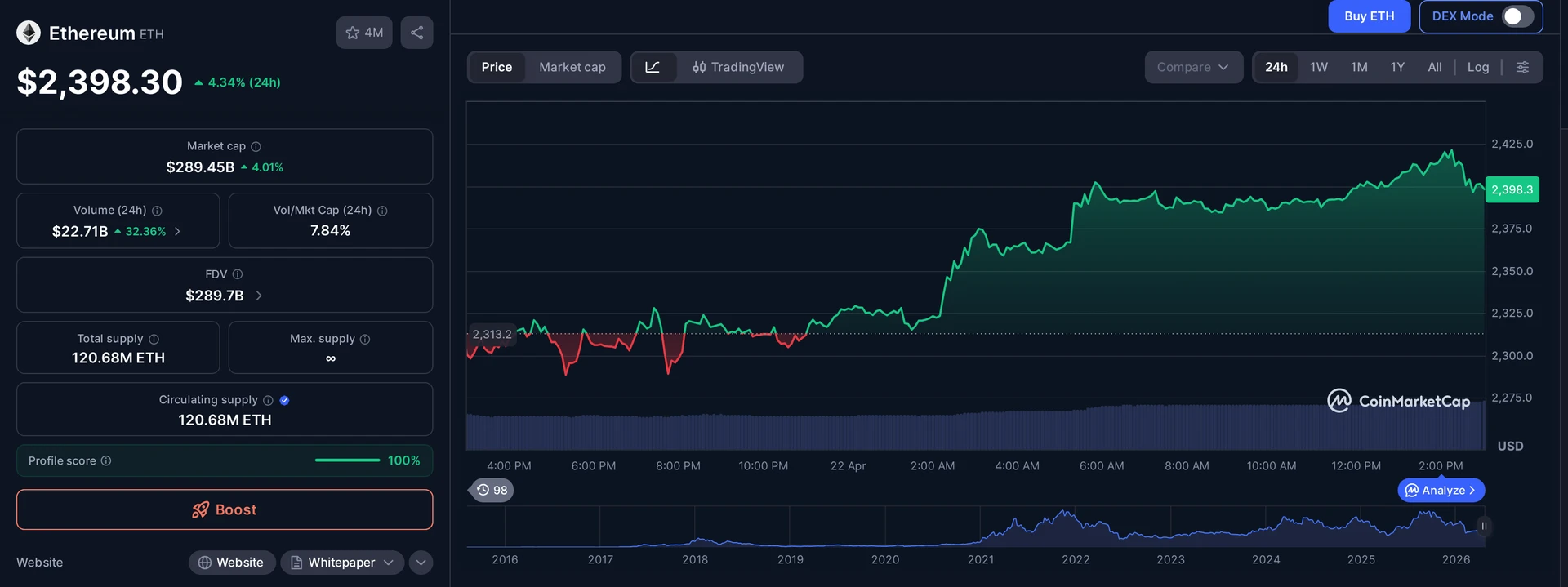
Task: Click the $2,398.30 price text
Action: point(100,82)
